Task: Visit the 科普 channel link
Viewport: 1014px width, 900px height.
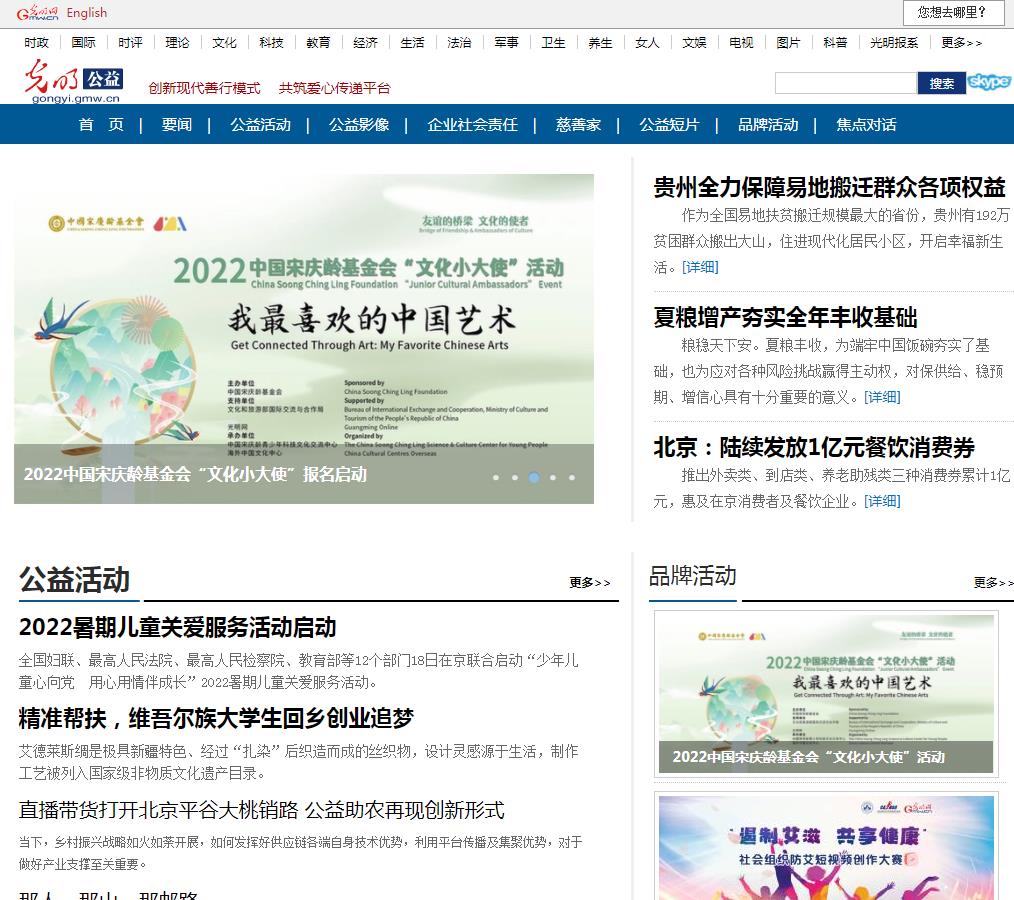Action: point(835,43)
